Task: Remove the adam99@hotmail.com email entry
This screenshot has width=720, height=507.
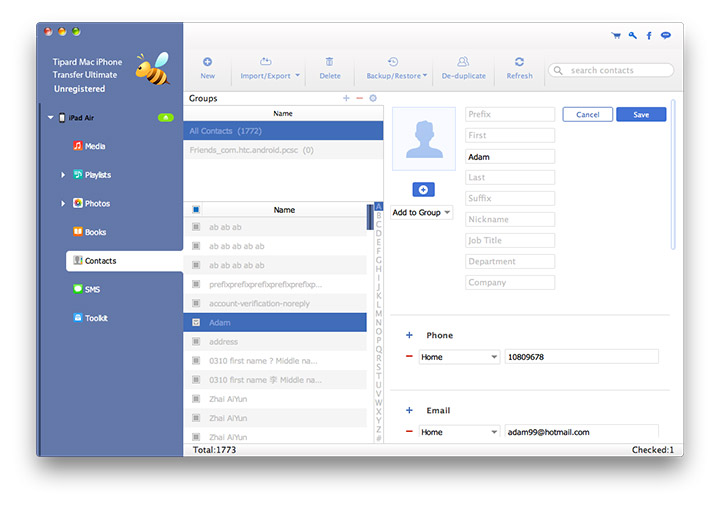Action: pos(409,431)
